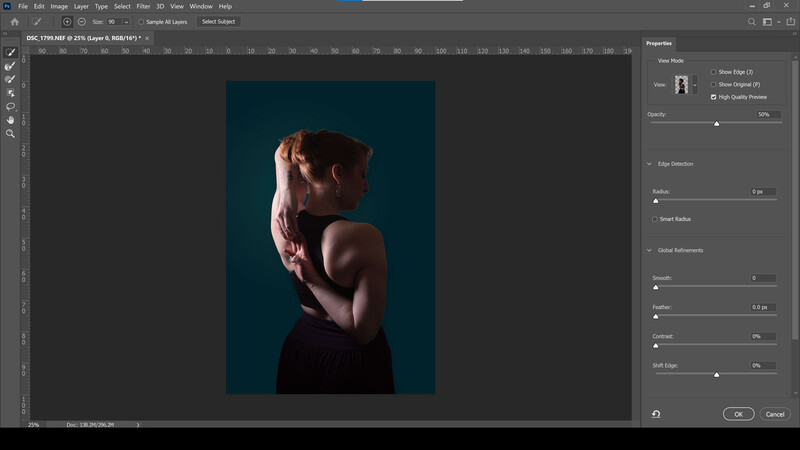Open the Filter menu
The height and width of the screenshot is (450, 800).
pyautogui.click(x=143, y=6)
